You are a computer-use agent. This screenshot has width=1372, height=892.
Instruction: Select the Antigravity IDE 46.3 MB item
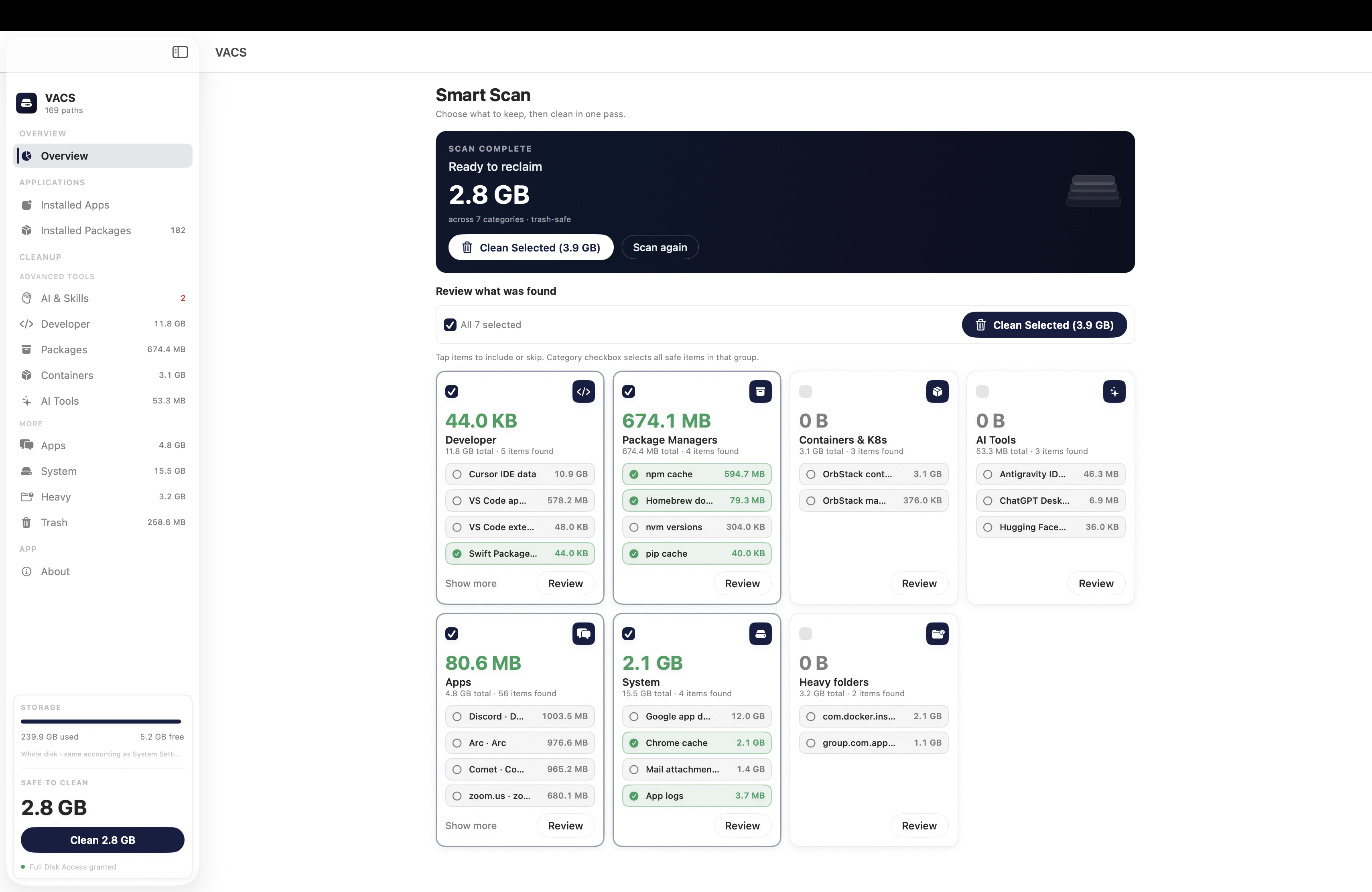point(1051,474)
